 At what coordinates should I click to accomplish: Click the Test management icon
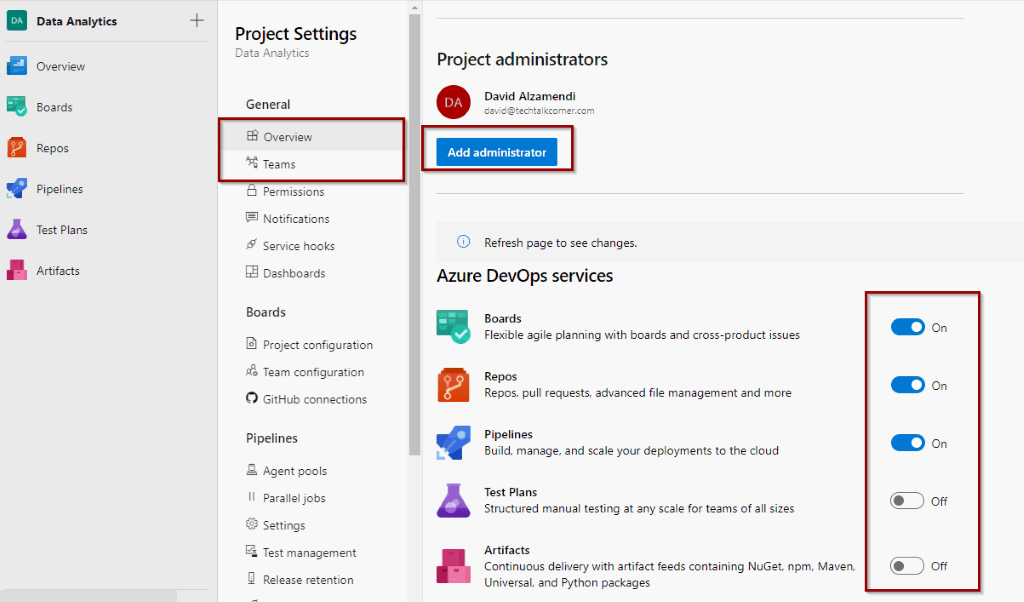click(x=251, y=551)
